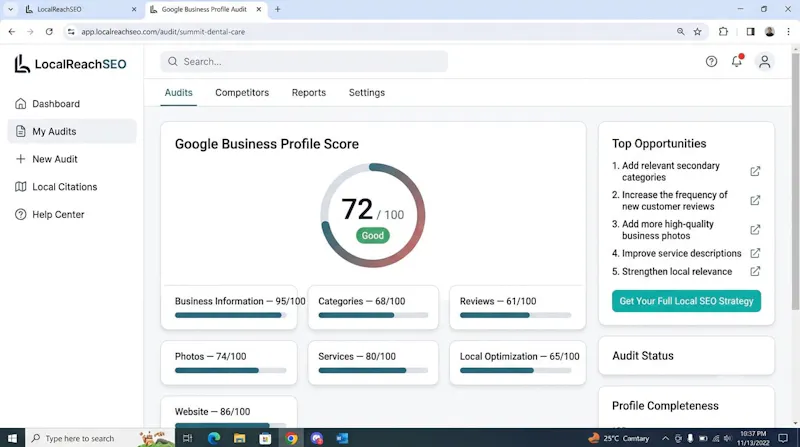The height and width of the screenshot is (447, 800).
Task: Switch to the Settings tab
Action: (367, 93)
